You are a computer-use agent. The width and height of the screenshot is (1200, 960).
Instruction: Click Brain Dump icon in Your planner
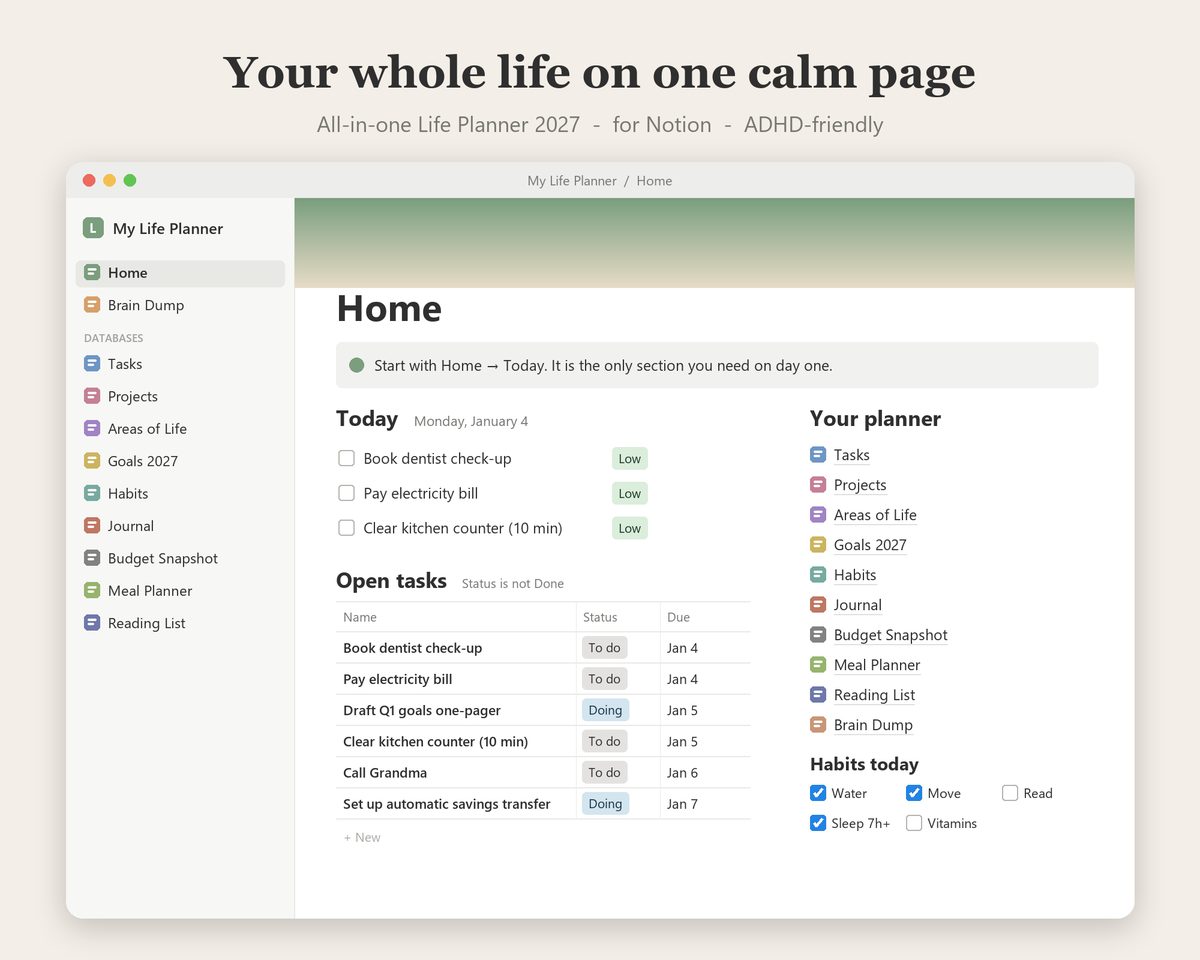tap(818, 725)
